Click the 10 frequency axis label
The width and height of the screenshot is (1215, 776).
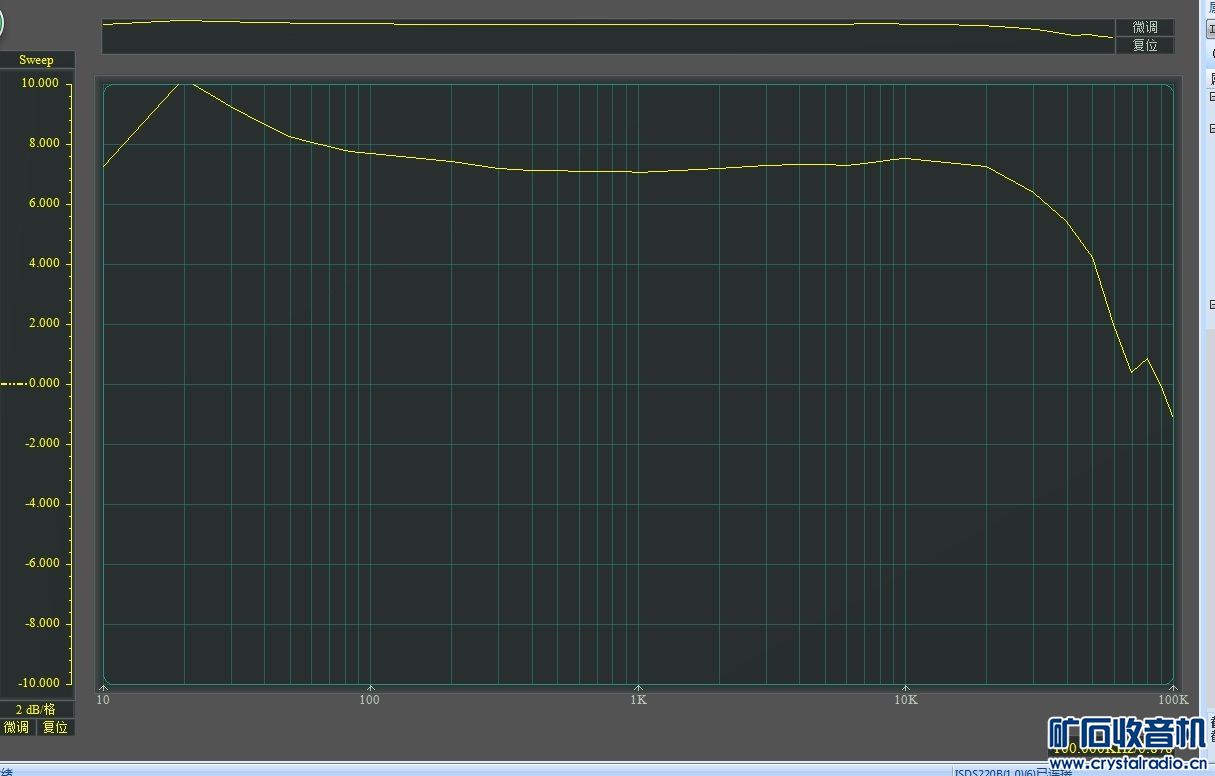click(x=103, y=700)
